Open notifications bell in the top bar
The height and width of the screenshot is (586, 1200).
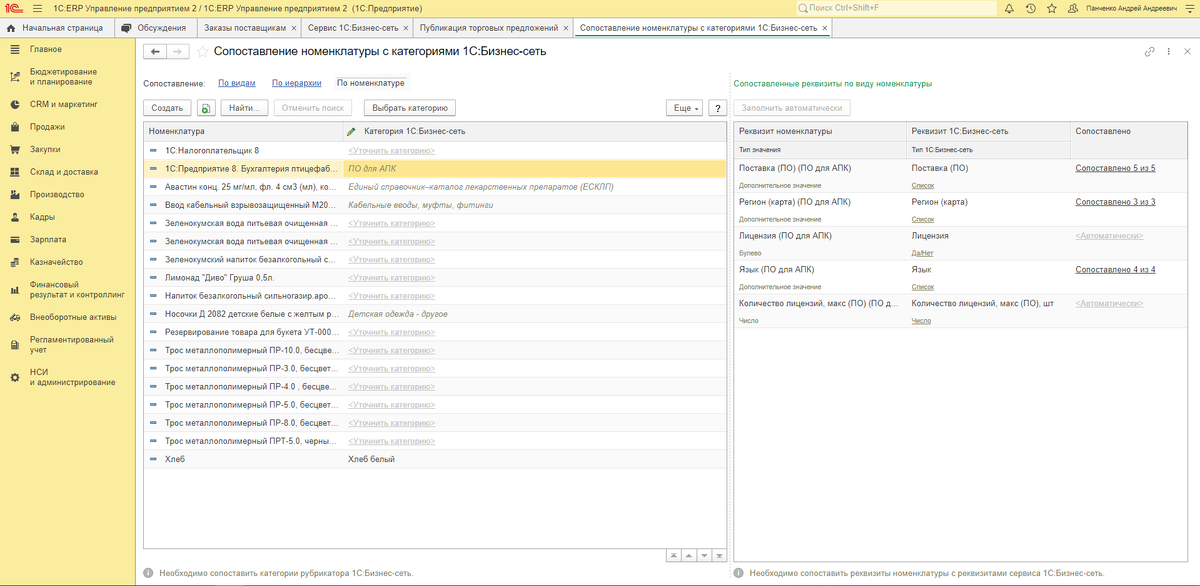point(1007,8)
